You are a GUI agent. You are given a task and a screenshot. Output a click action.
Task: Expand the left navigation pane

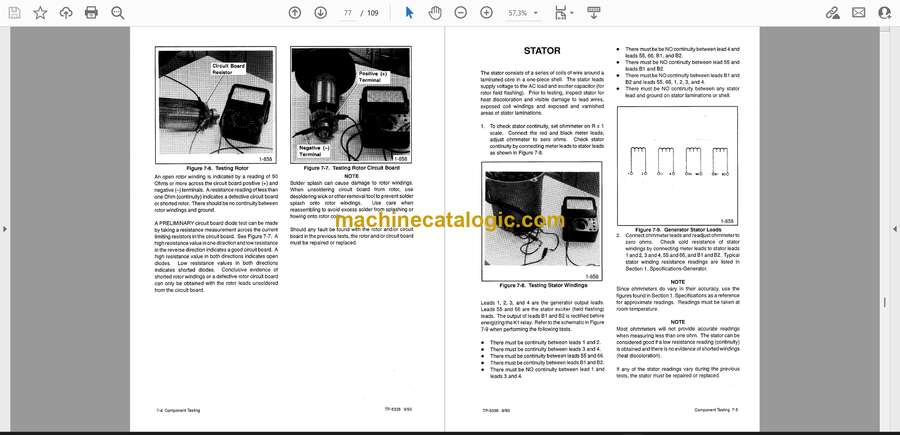click(5, 229)
